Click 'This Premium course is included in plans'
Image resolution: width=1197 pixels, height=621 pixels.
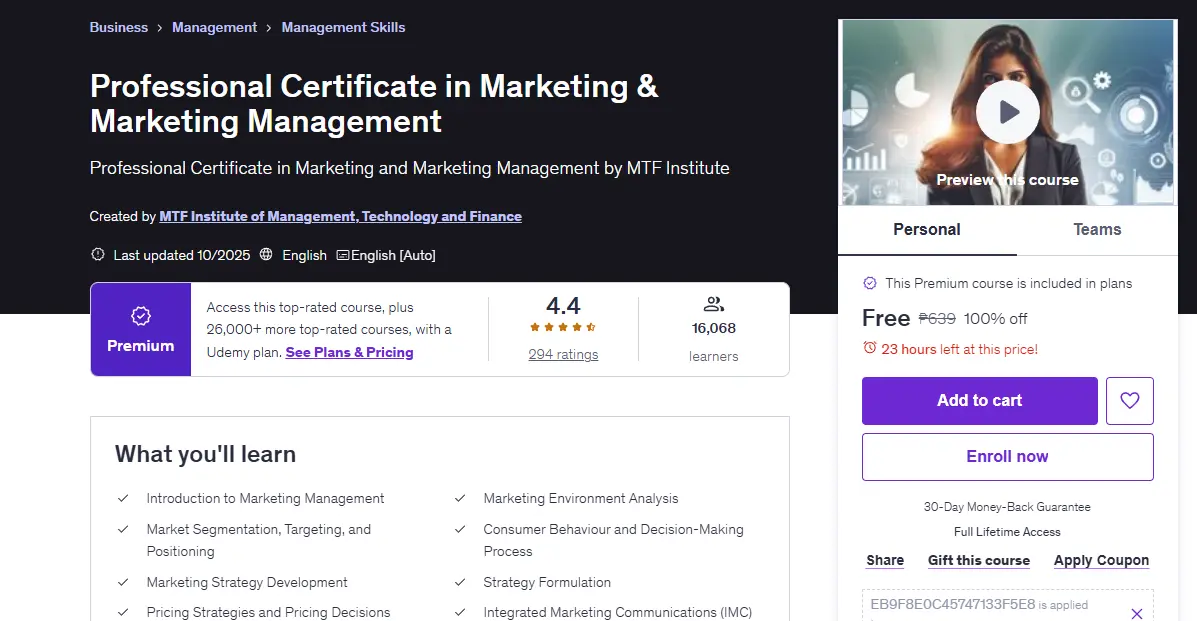click(1008, 283)
